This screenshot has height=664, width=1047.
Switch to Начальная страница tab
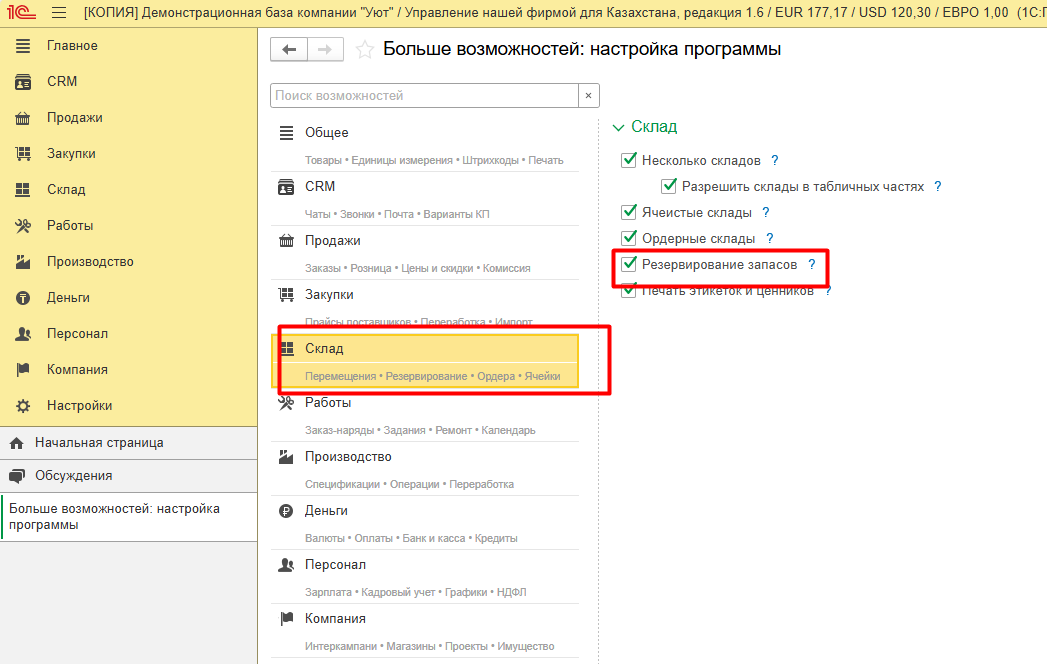pyautogui.click(x=99, y=442)
